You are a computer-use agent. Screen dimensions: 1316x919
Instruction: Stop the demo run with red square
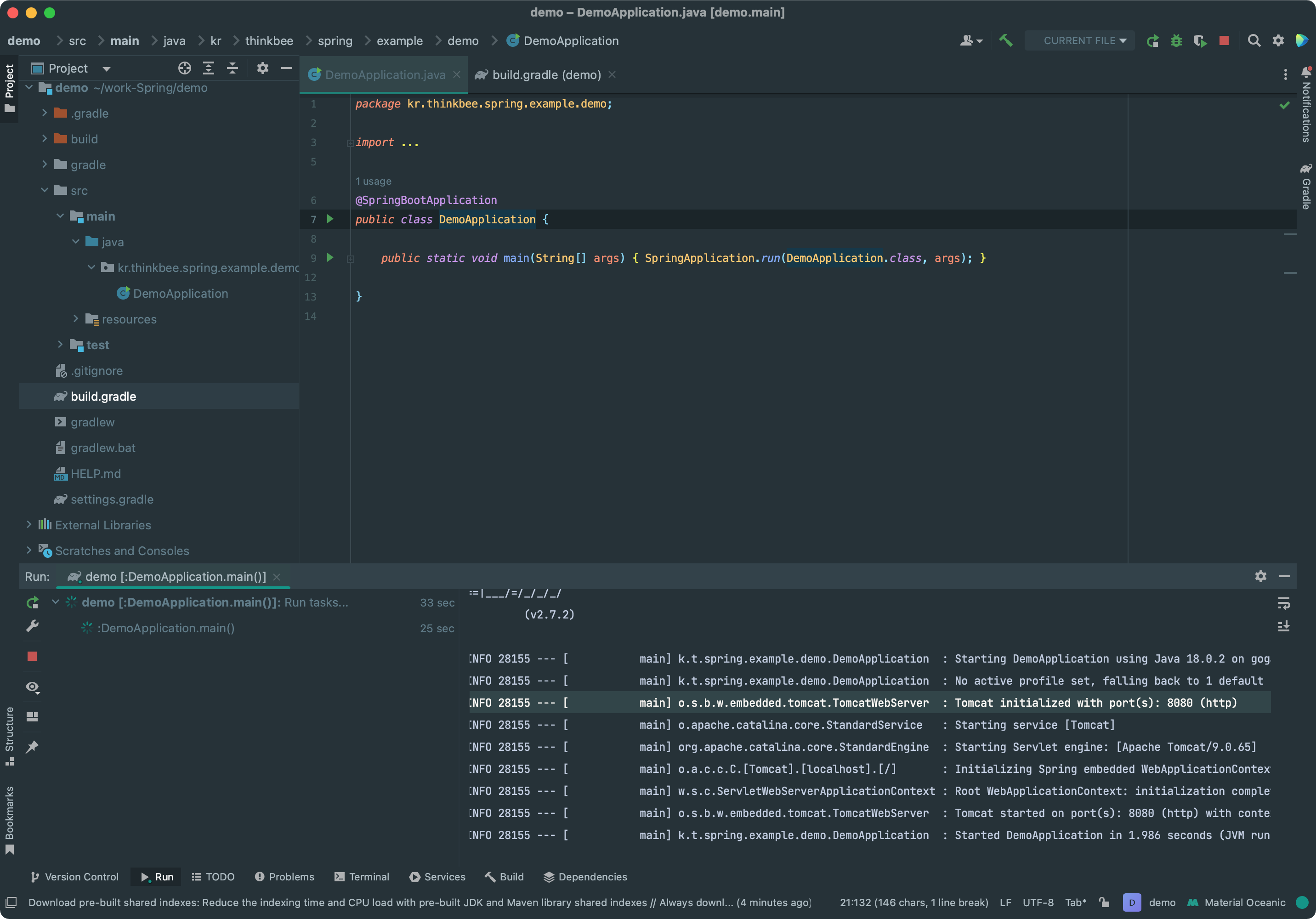click(x=32, y=656)
